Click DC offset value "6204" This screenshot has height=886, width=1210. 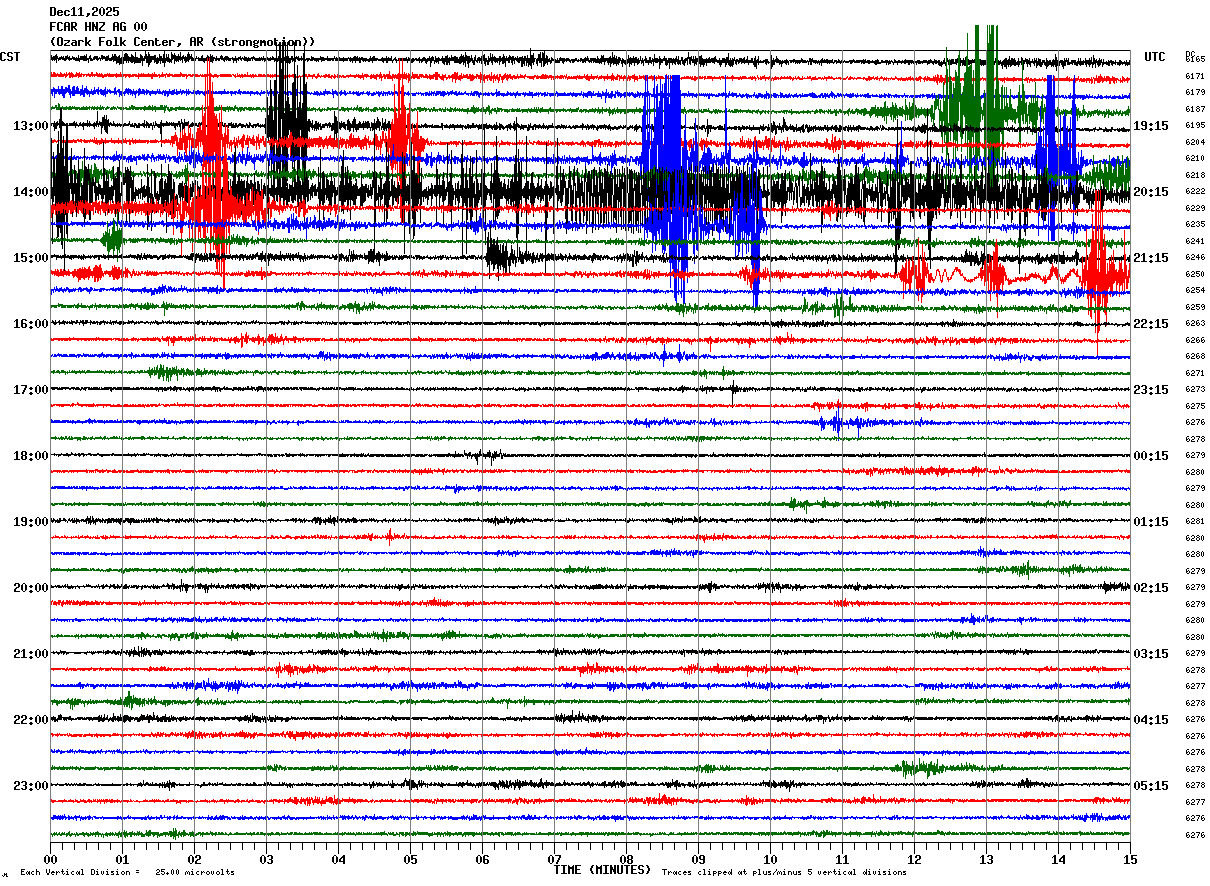(1195, 142)
